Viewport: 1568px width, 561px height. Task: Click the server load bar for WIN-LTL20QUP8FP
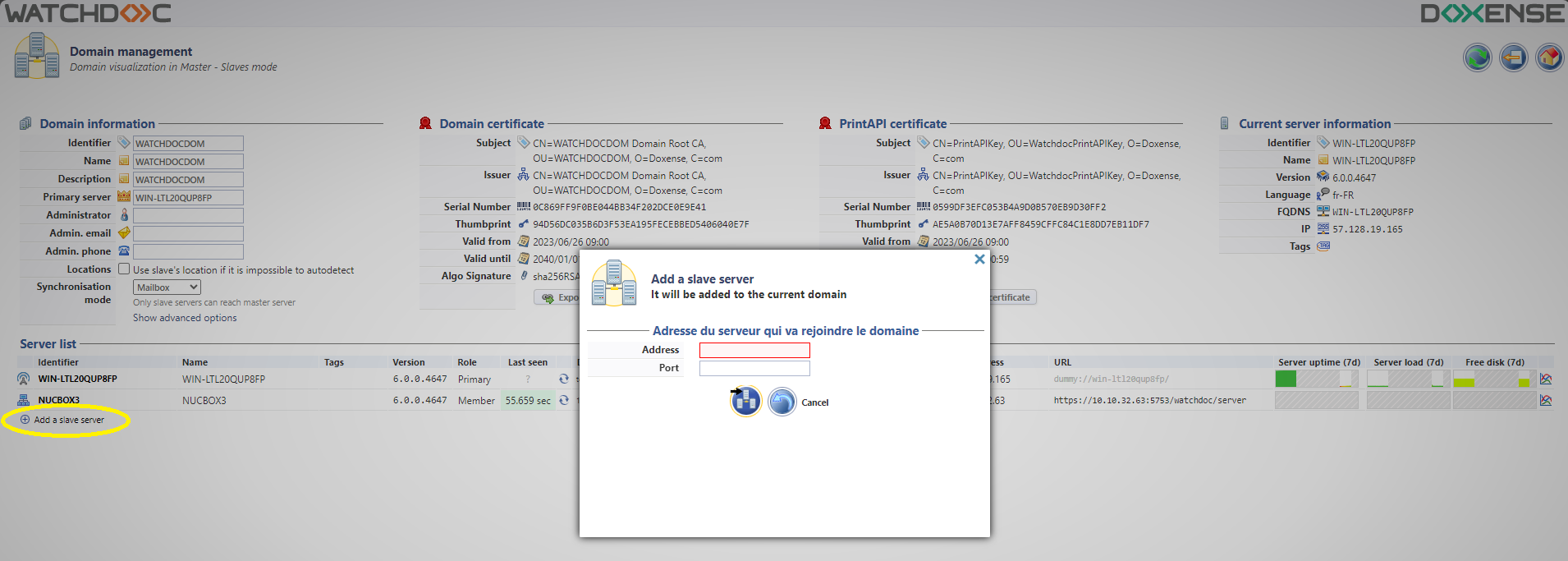tap(1408, 379)
